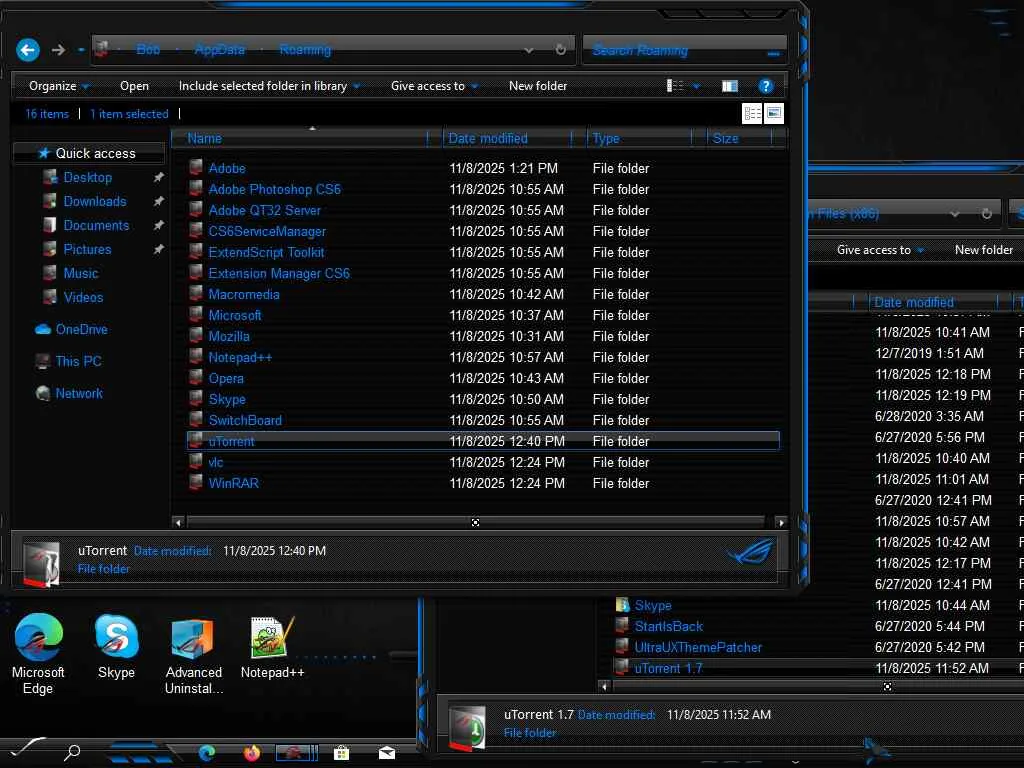Open the Microsoft Store taskbar icon
Image resolution: width=1024 pixels, height=768 pixels.
[341, 753]
